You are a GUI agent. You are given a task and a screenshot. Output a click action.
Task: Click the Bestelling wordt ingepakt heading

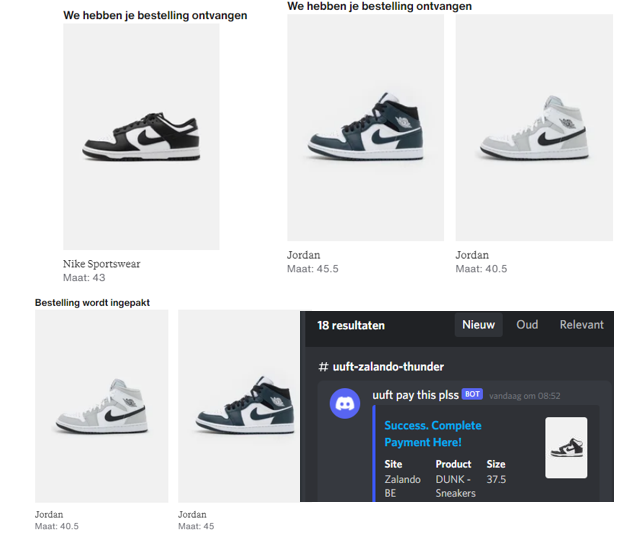[x=92, y=303]
